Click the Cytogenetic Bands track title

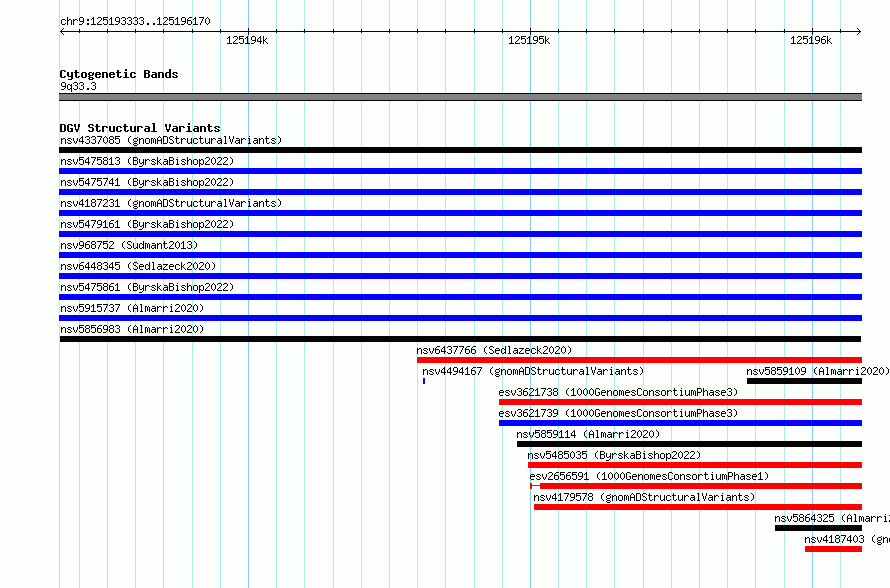tap(119, 74)
